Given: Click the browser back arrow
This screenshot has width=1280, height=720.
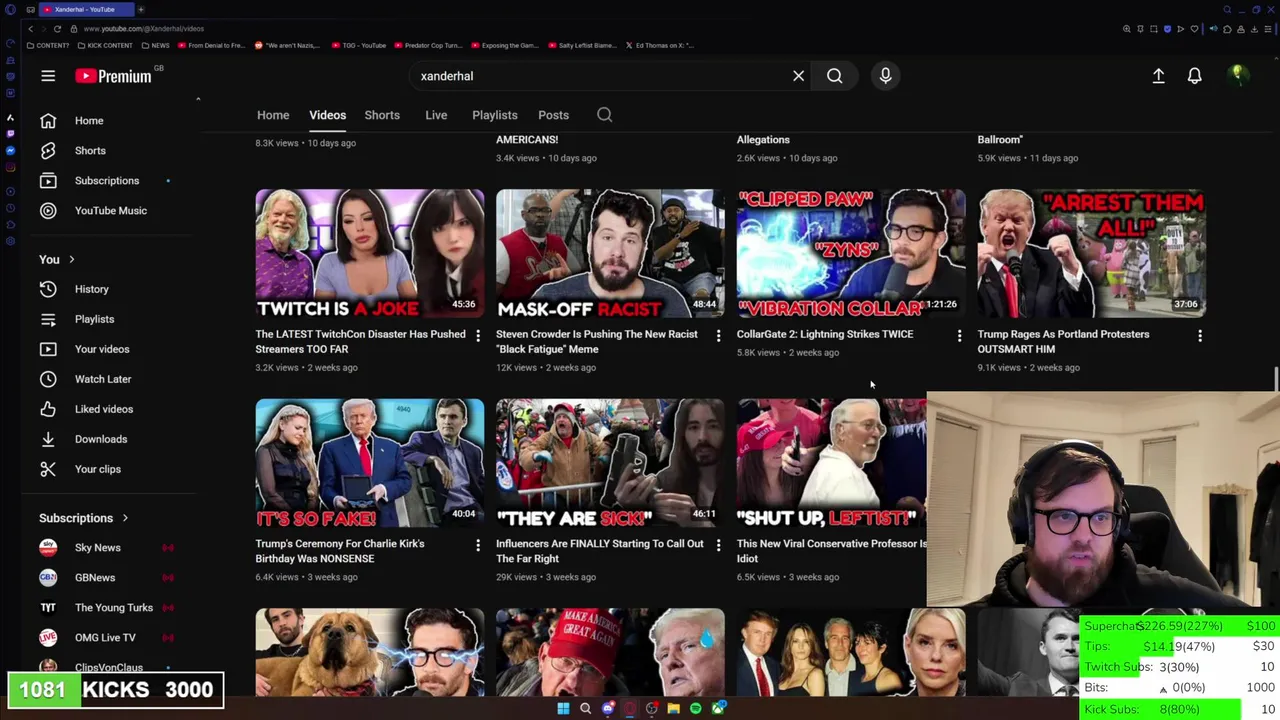Looking at the screenshot, I should 30,29.
